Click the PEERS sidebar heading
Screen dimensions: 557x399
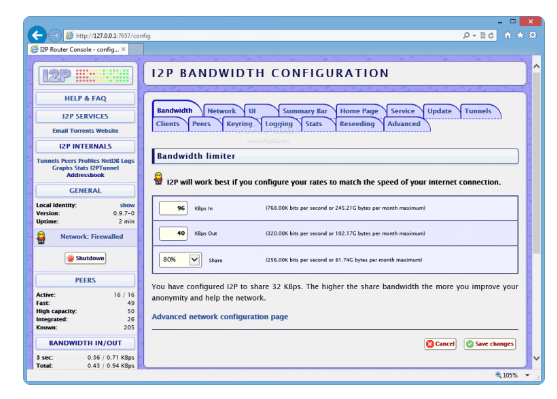point(85,280)
